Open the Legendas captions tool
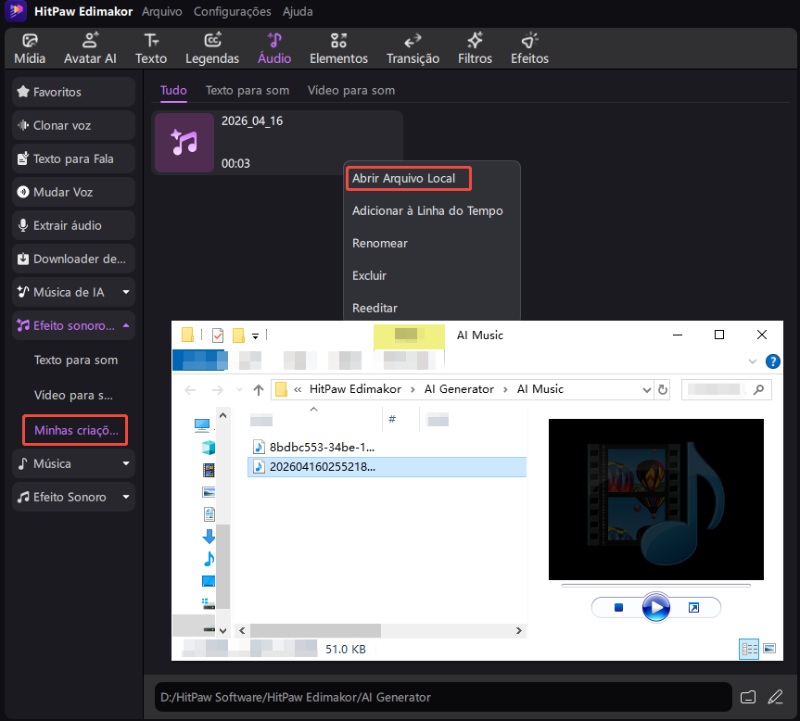This screenshot has height=721, width=800. [x=212, y=49]
